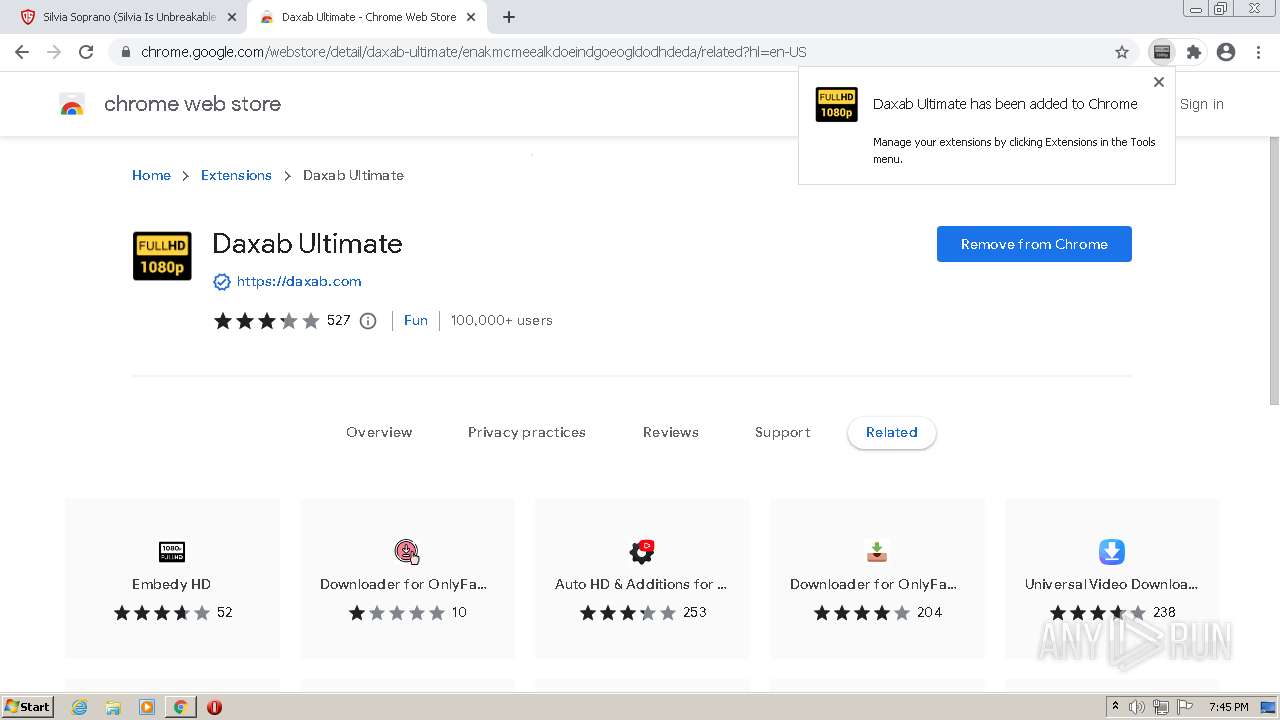Click the network tray icon
This screenshot has height=720, width=1280.
1161,707
